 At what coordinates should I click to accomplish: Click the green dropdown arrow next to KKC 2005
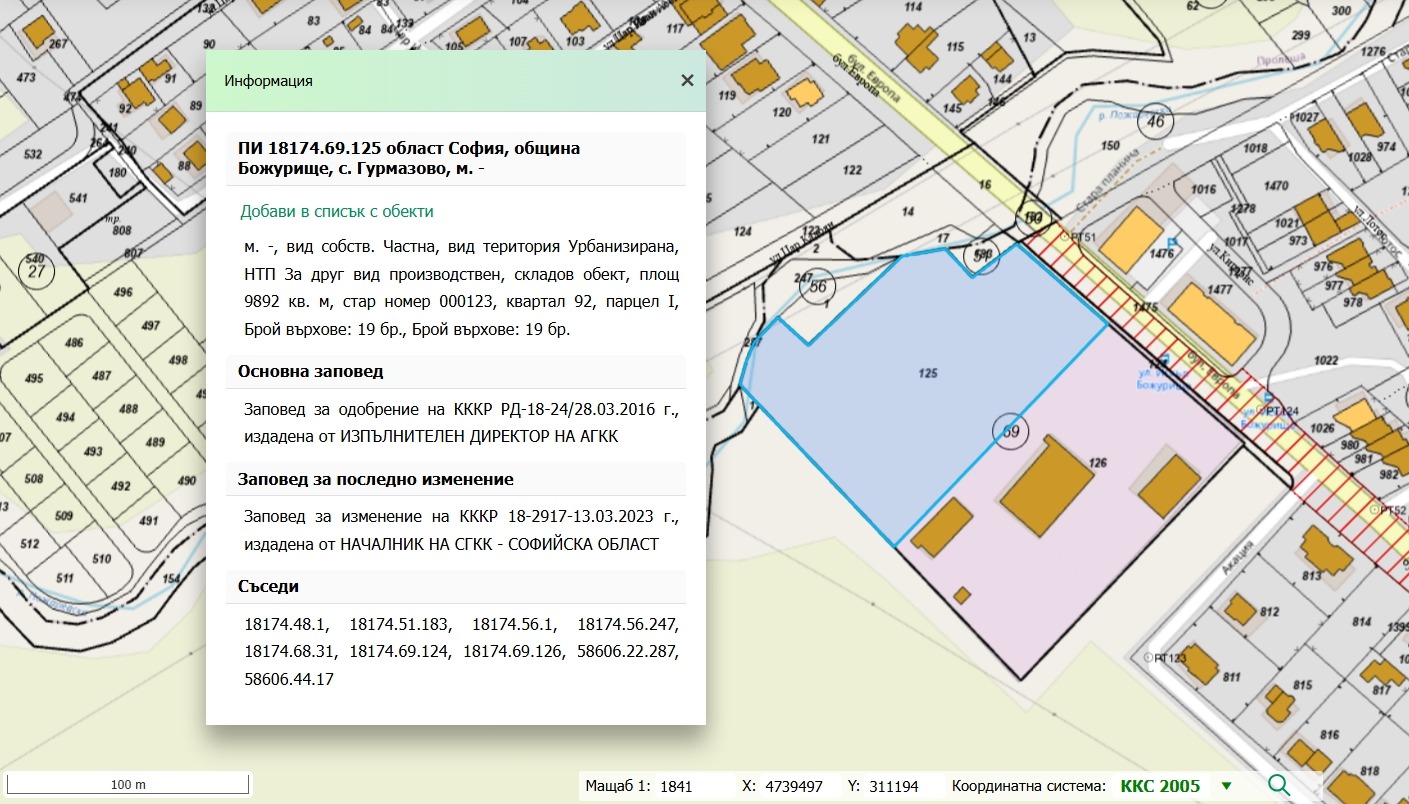(1226, 786)
